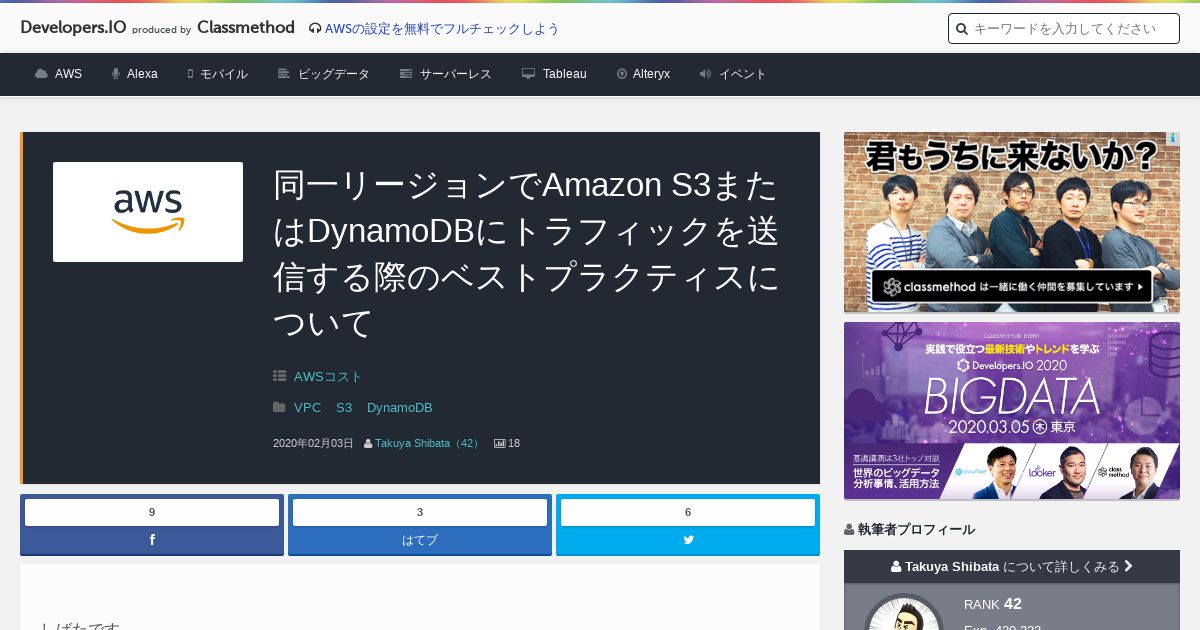This screenshot has height=630, width=1200.
Task: Open the Developers.IO 2020 BIGDATA event banner
Action: click(x=1012, y=411)
